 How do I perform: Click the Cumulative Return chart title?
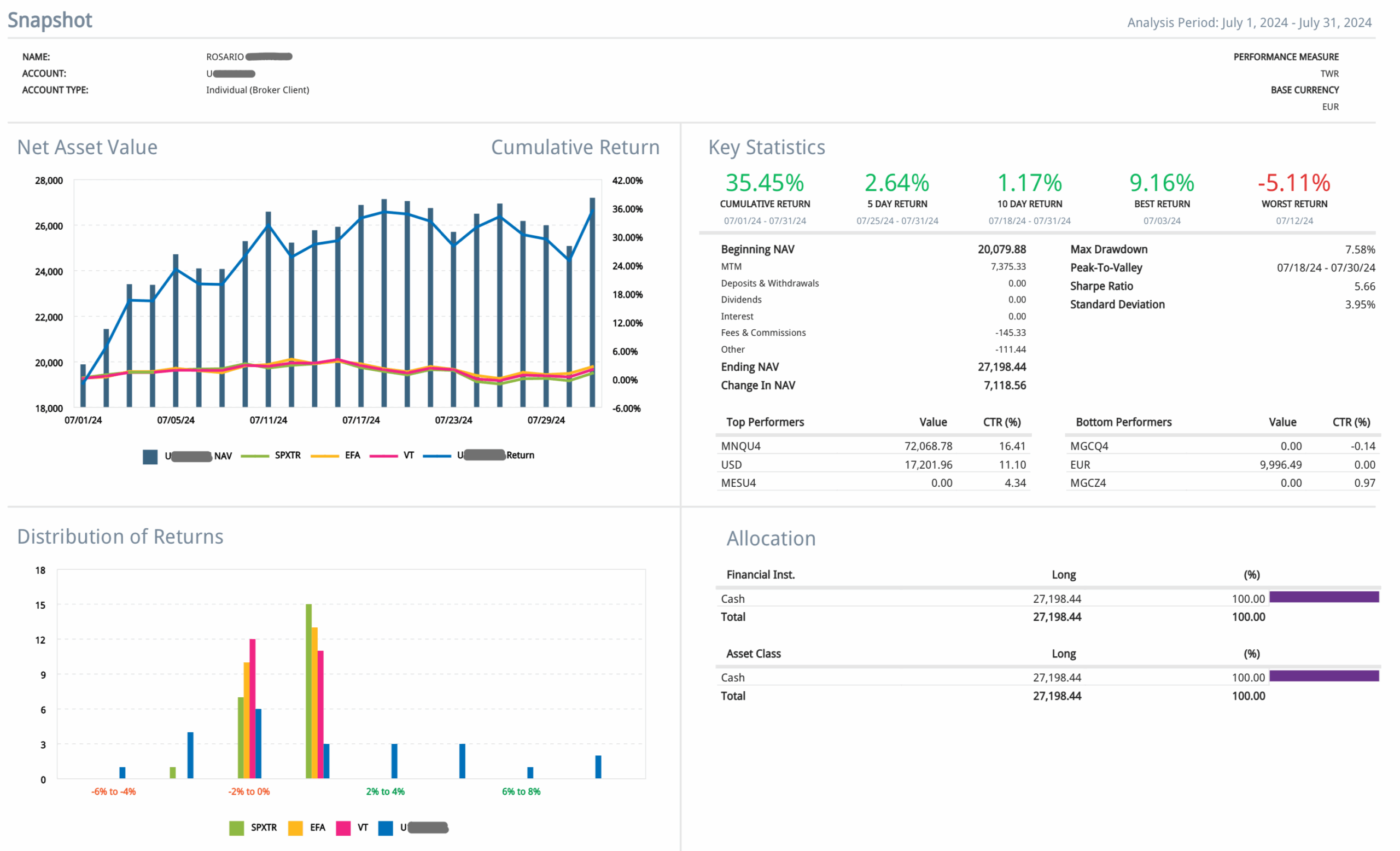point(575,147)
